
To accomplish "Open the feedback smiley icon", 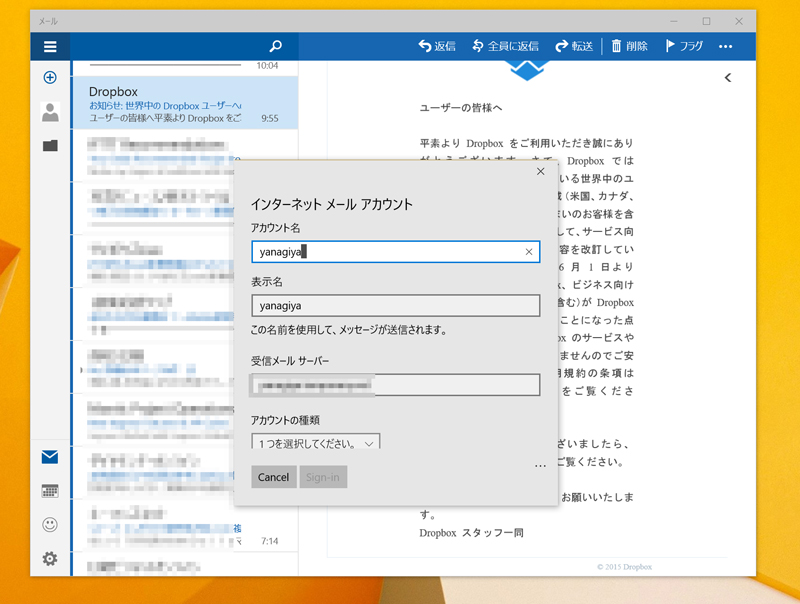I will tap(50, 524).
